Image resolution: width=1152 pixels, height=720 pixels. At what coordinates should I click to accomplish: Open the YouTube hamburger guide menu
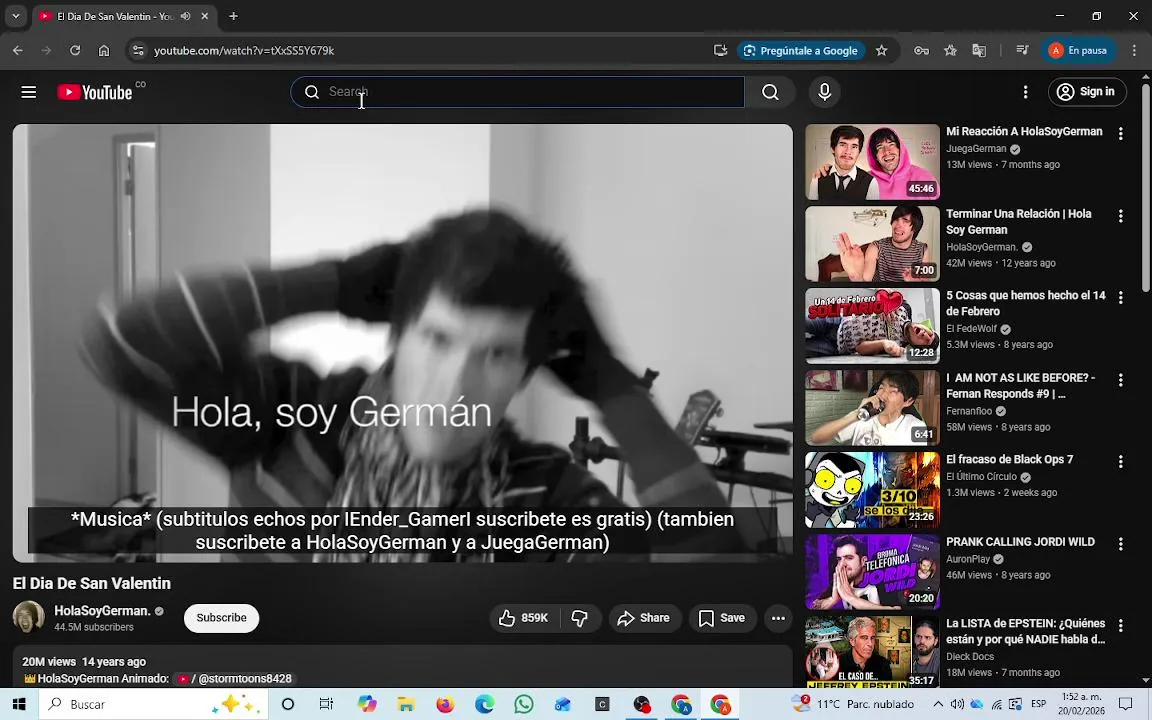pyautogui.click(x=29, y=92)
